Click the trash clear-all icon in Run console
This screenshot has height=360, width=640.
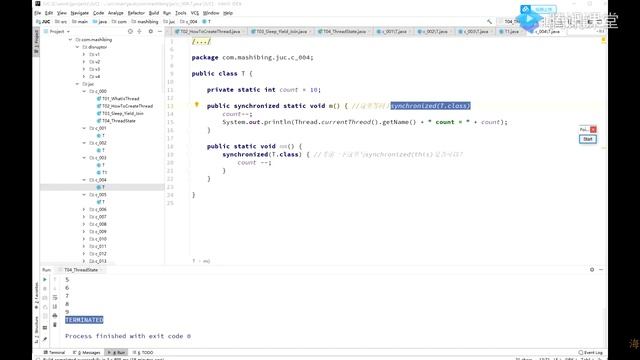pyautogui.click(x=55, y=324)
